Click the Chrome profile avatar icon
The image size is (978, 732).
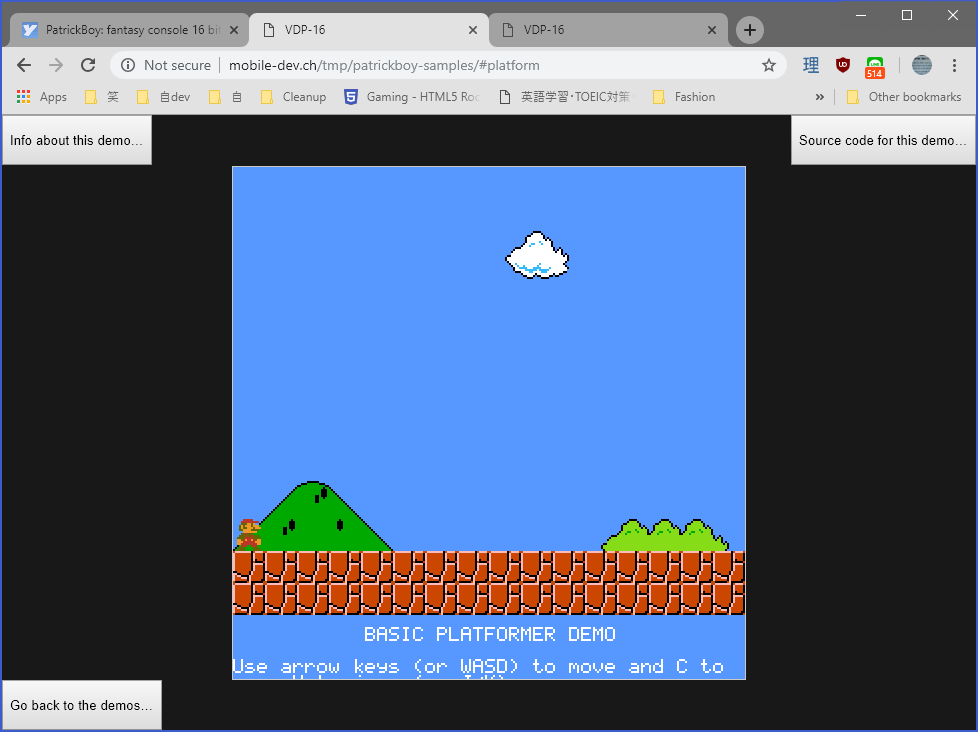coord(921,65)
